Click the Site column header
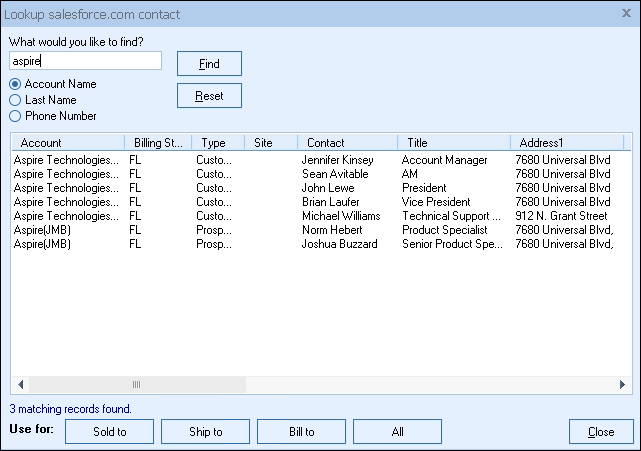The image size is (641, 451). pos(271,143)
